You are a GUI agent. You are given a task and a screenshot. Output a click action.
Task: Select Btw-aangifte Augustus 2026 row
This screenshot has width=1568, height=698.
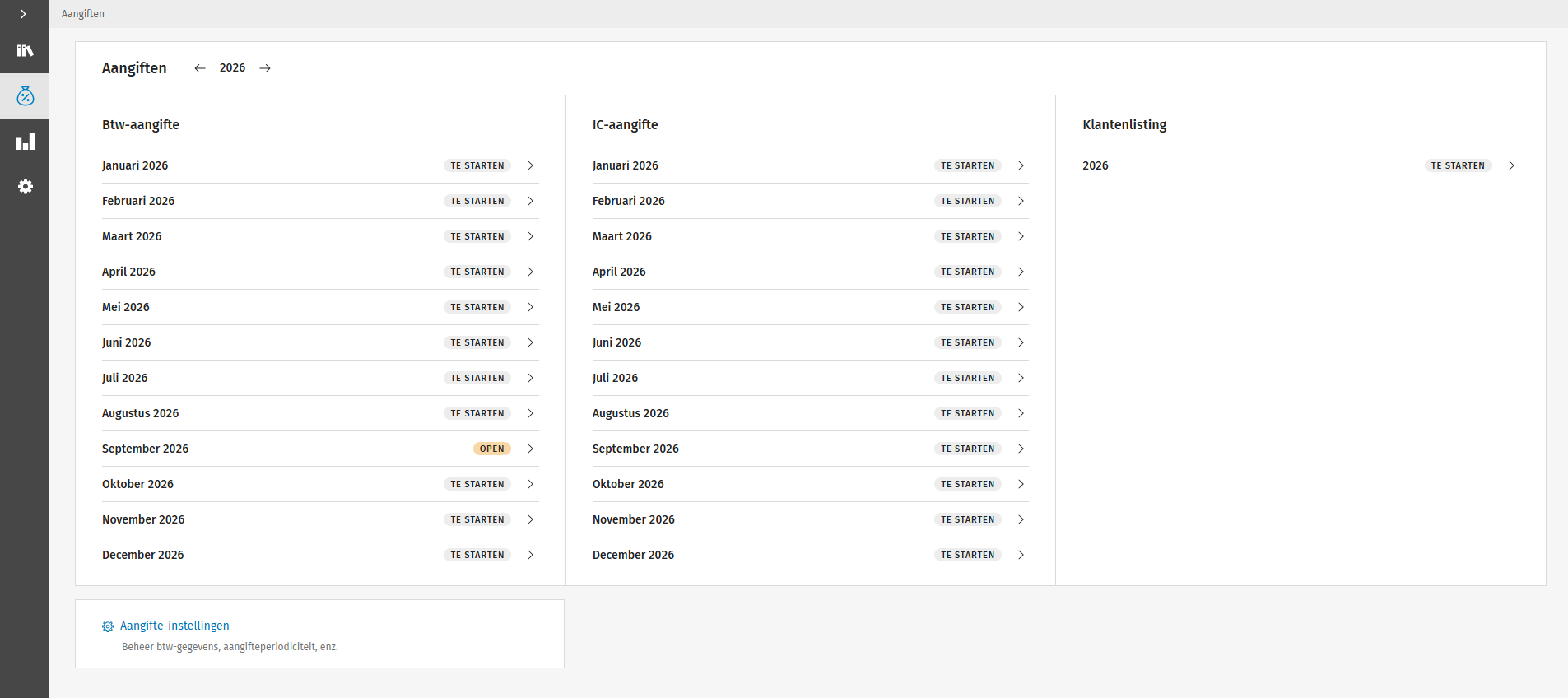point(320,413)
